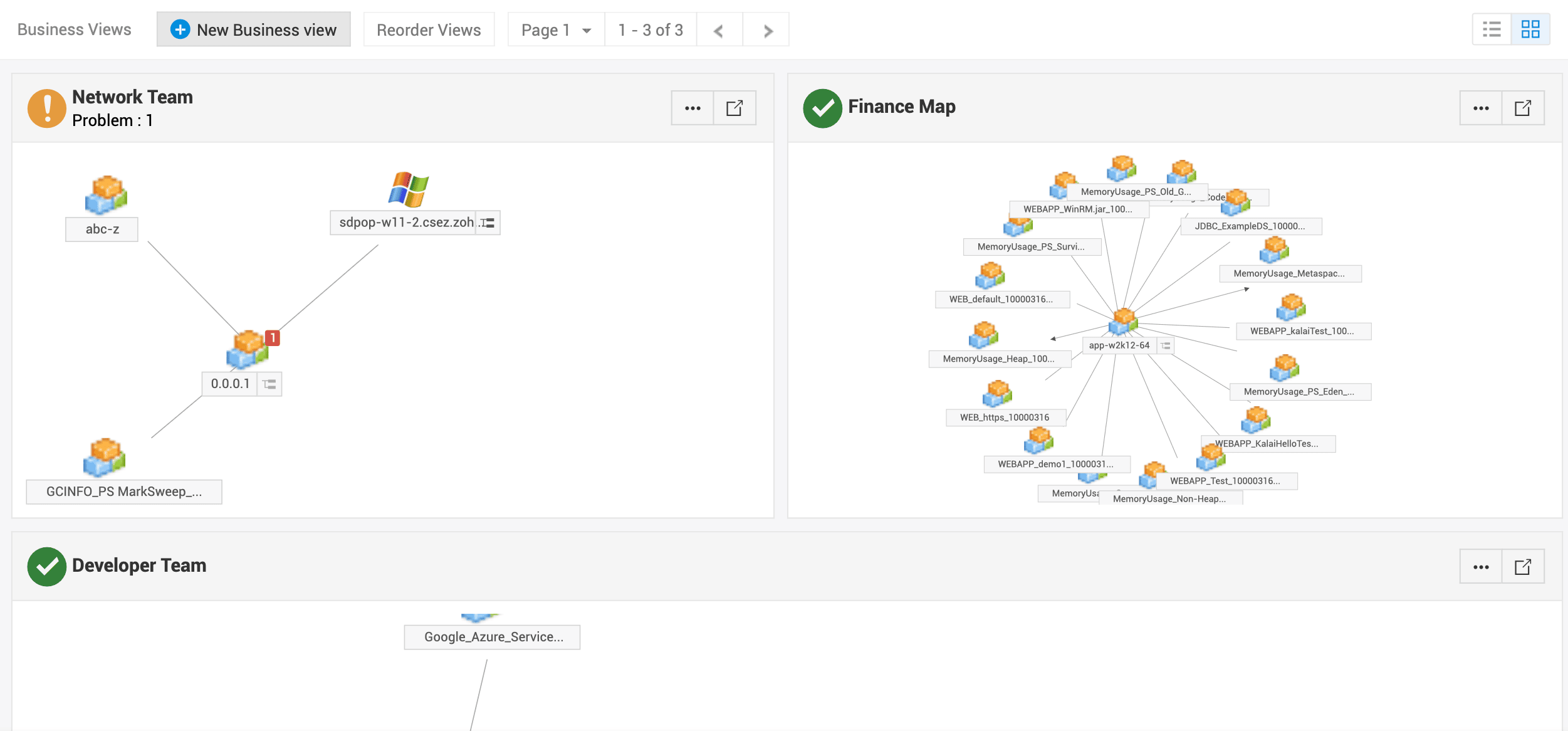Open Finance Map in new window
The width and height of the screenshot is (1568, 731).
tap(1523, 108)
